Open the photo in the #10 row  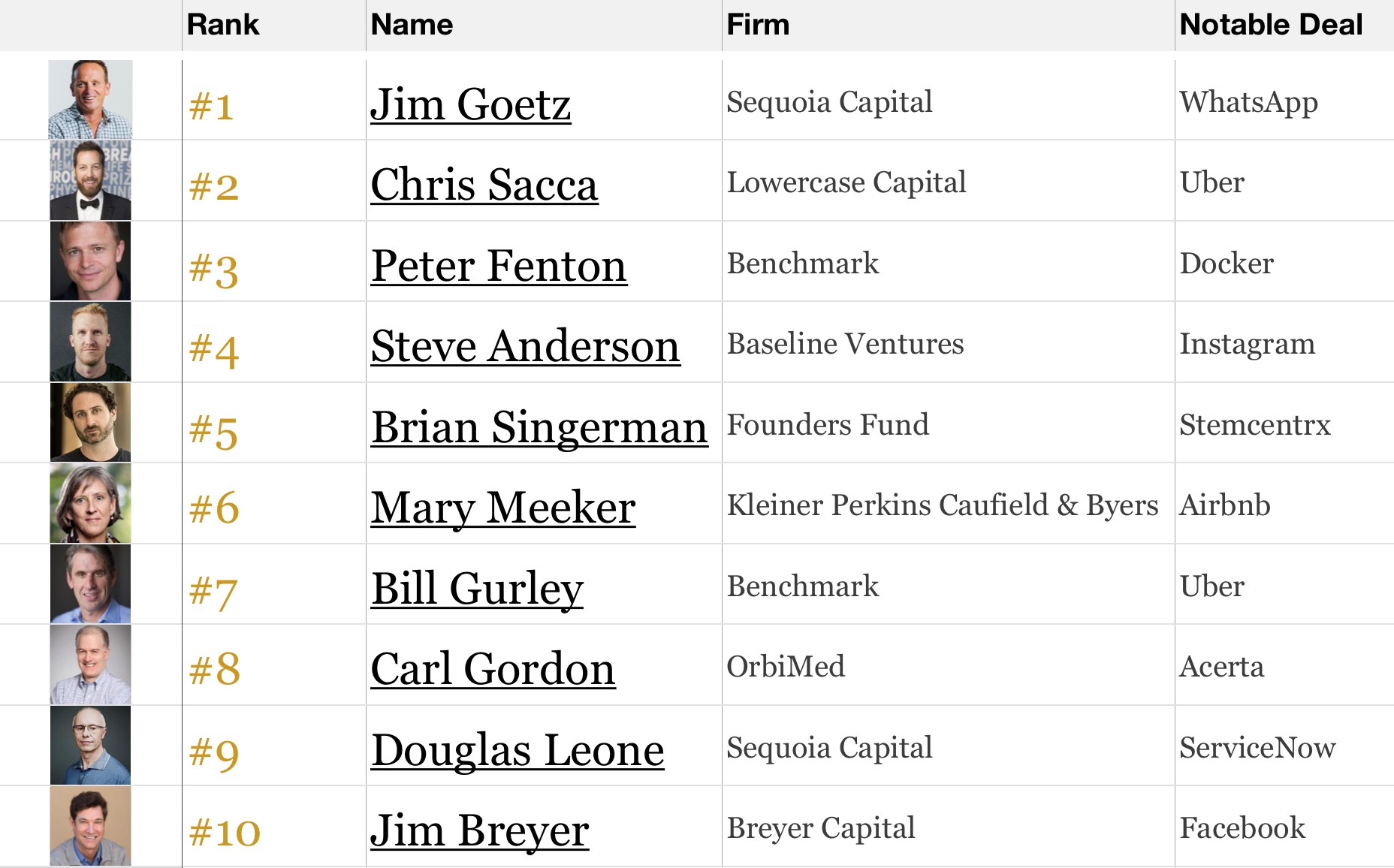(x=90, y=826)
